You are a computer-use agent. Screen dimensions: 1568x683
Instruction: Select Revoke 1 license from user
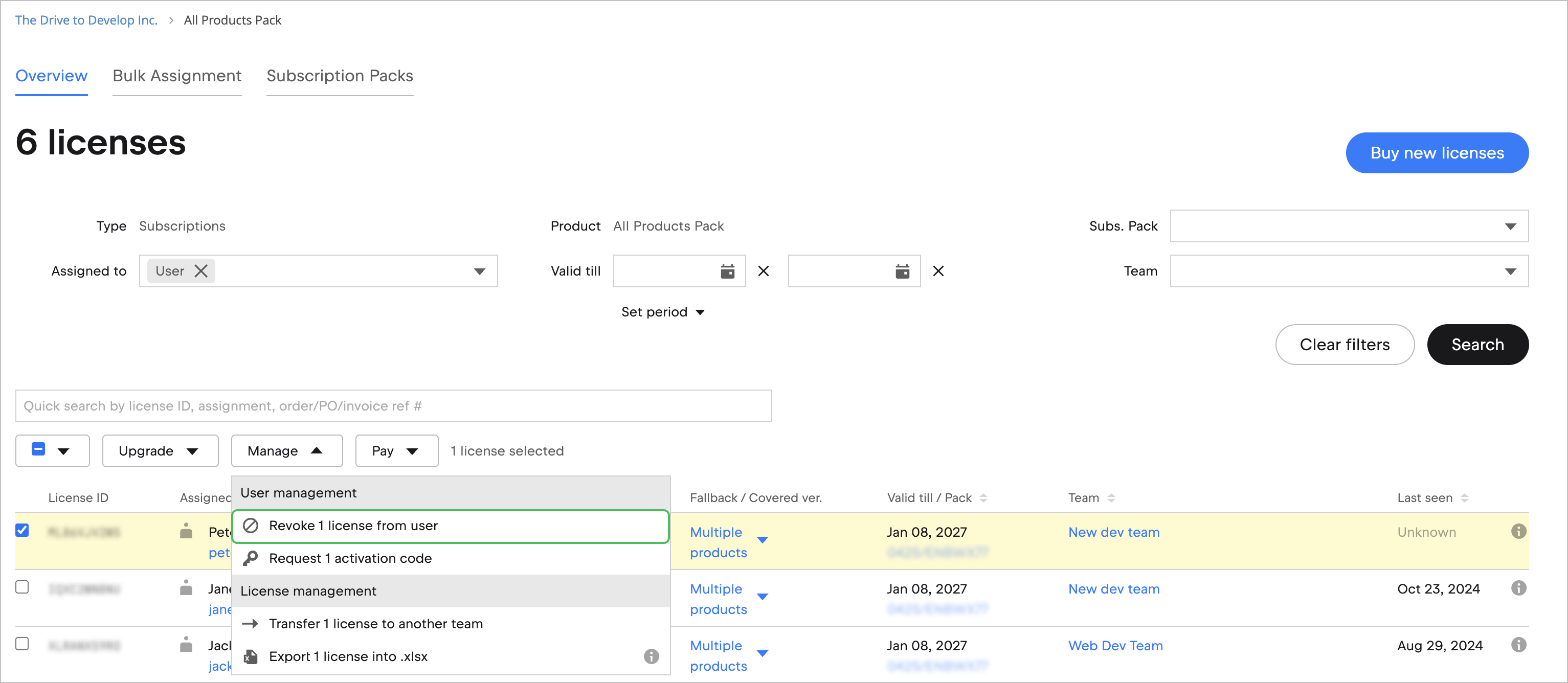coord(353,526)
